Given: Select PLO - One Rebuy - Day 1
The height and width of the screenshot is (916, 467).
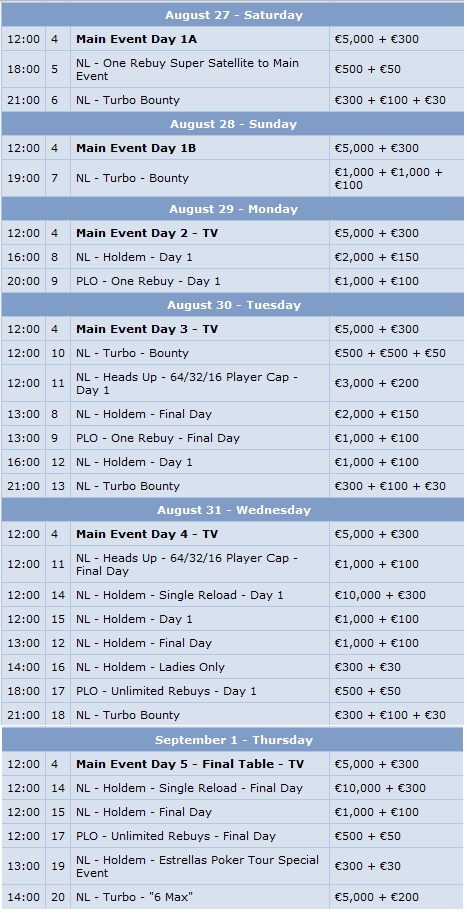Looking at the screenshot, I should pyautogui.click(x=148, y=281).
